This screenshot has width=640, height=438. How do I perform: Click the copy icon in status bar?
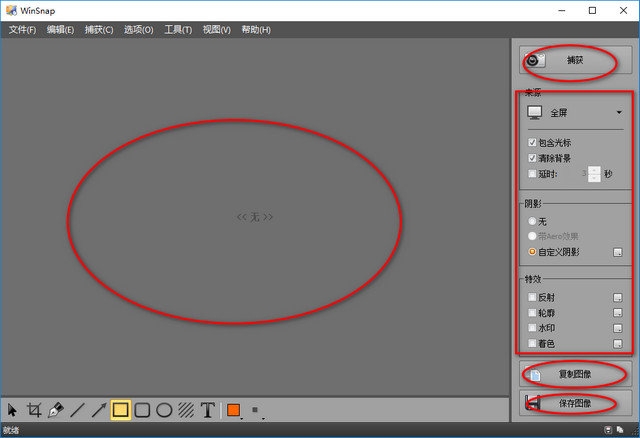coord(620,430)
